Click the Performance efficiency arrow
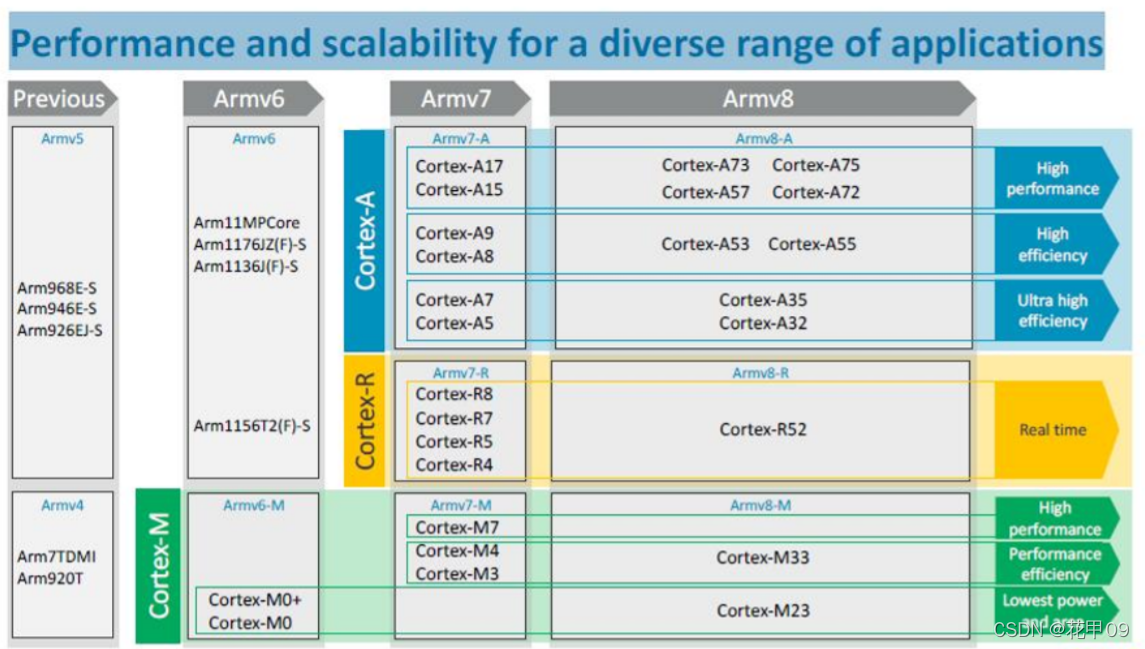 tap(1056, 564)
